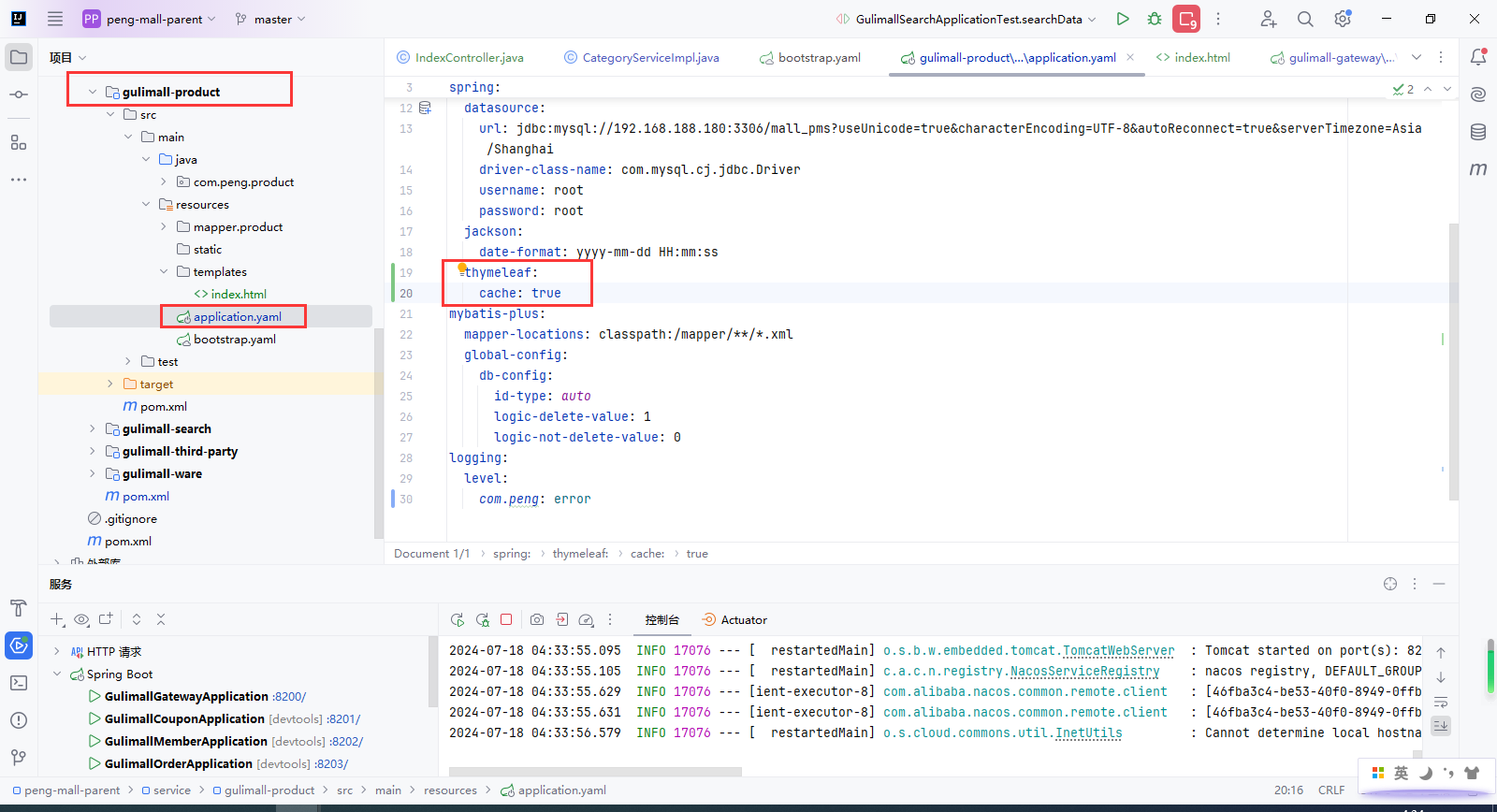
Task: Toggle soft-wrap in the console
Action: [1441, 702]
